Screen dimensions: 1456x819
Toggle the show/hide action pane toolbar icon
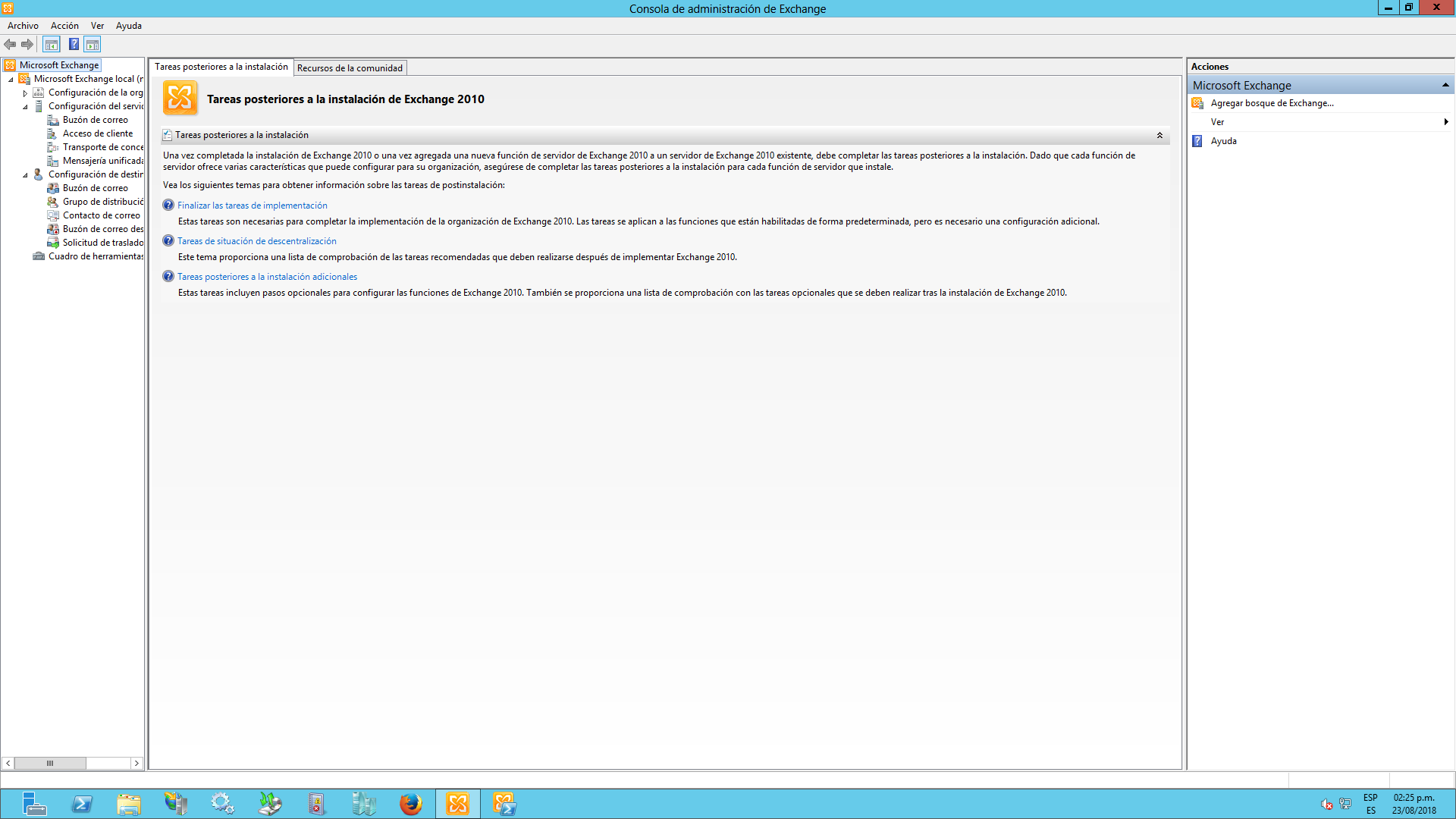click(93, 45)
